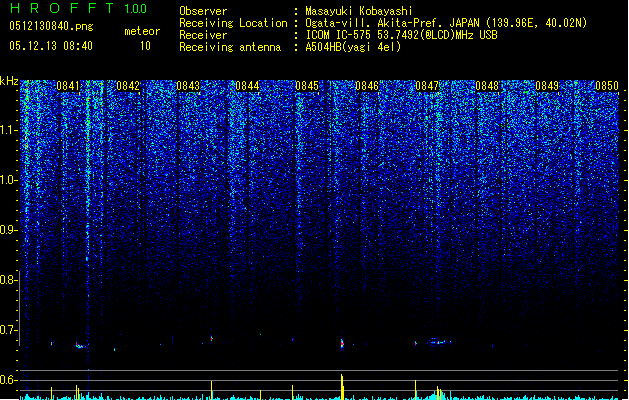Select the 0844 time marker
Screen dimensions: 629x400
pos(248,86)
